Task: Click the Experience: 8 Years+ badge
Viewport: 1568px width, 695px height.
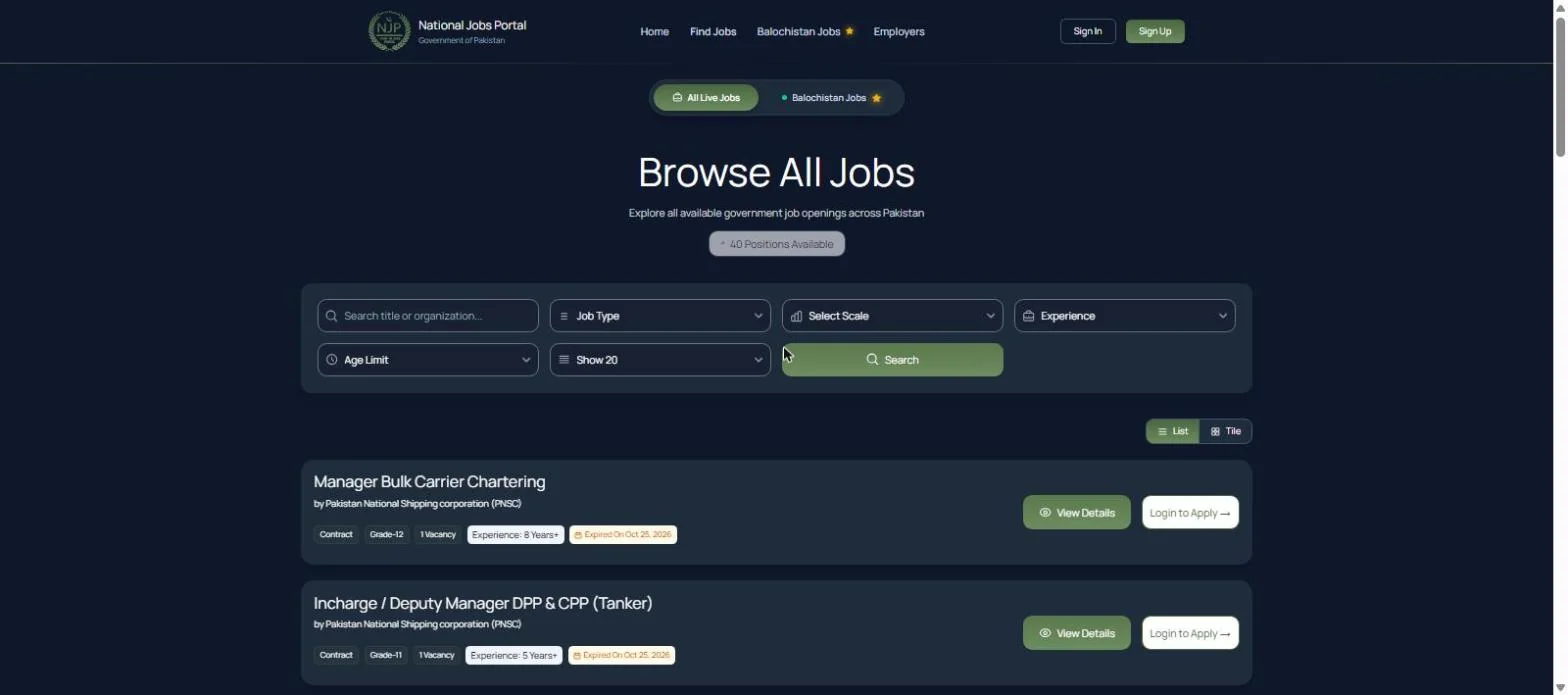Action: coord(515,535)
